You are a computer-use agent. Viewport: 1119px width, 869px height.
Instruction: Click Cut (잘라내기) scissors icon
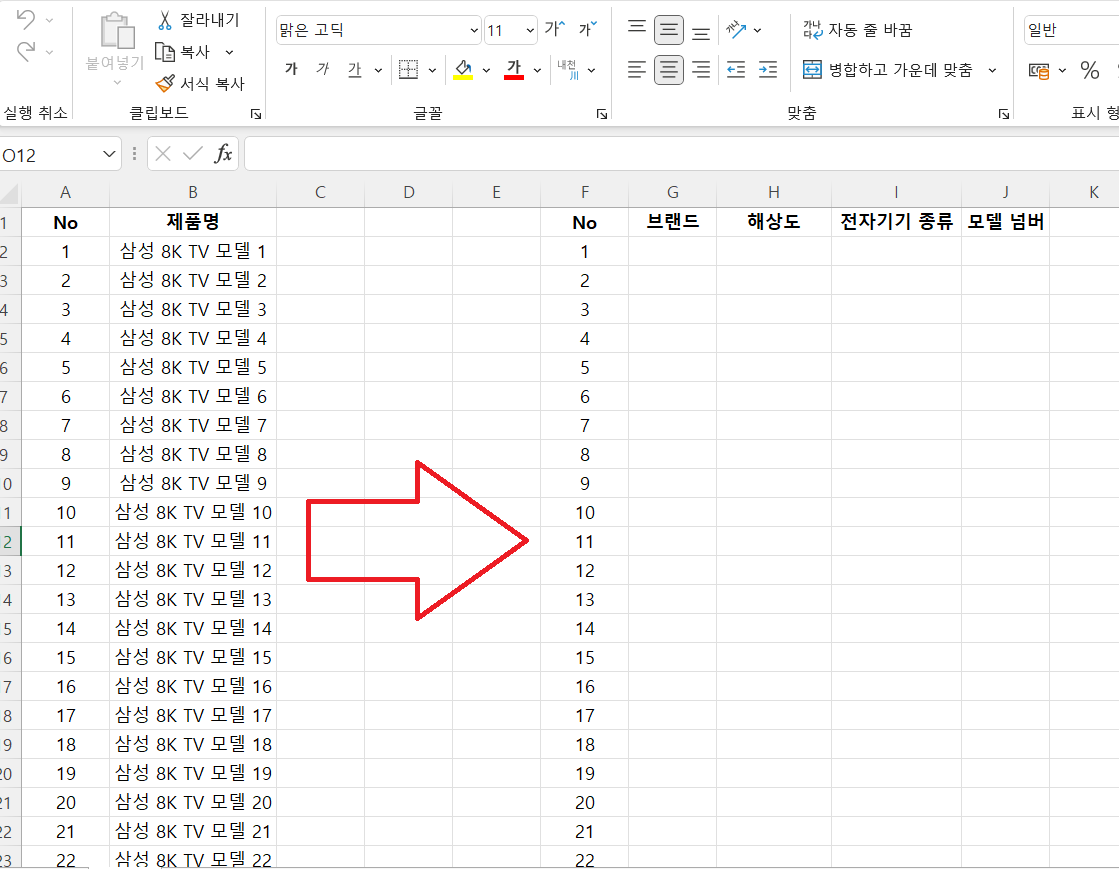[165, 20]
